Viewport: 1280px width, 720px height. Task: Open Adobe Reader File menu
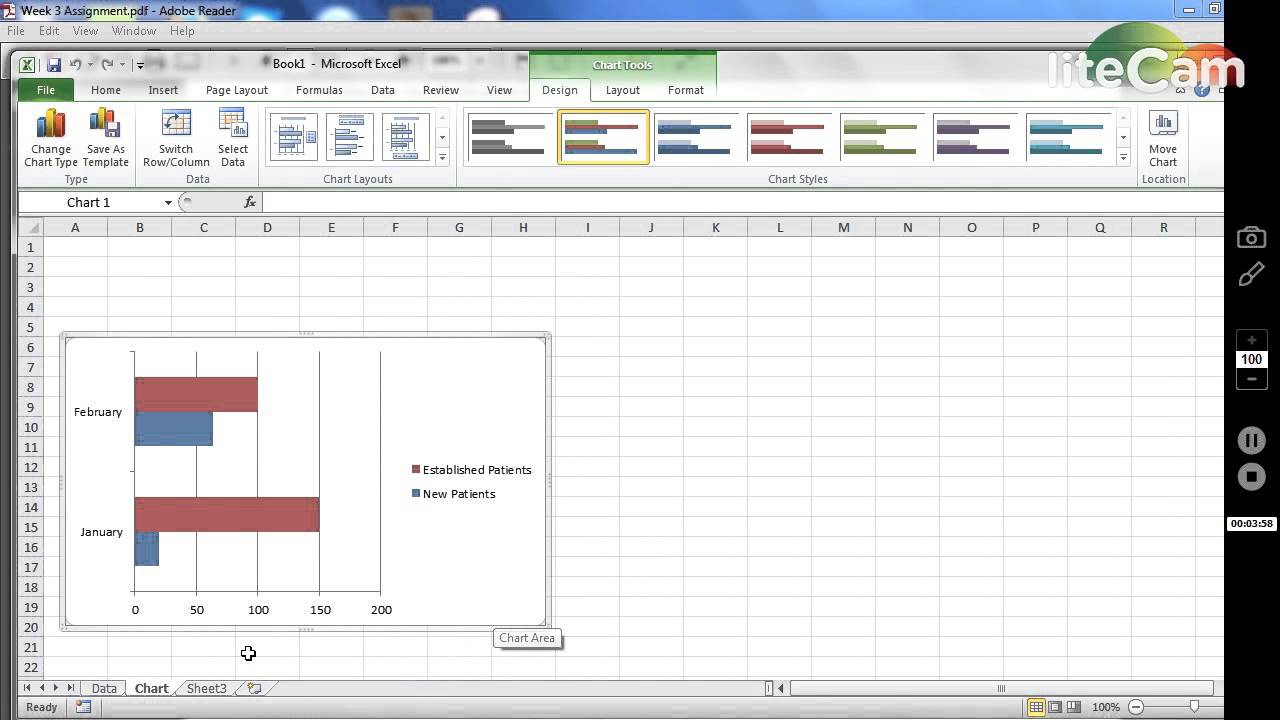pos(15,31)
